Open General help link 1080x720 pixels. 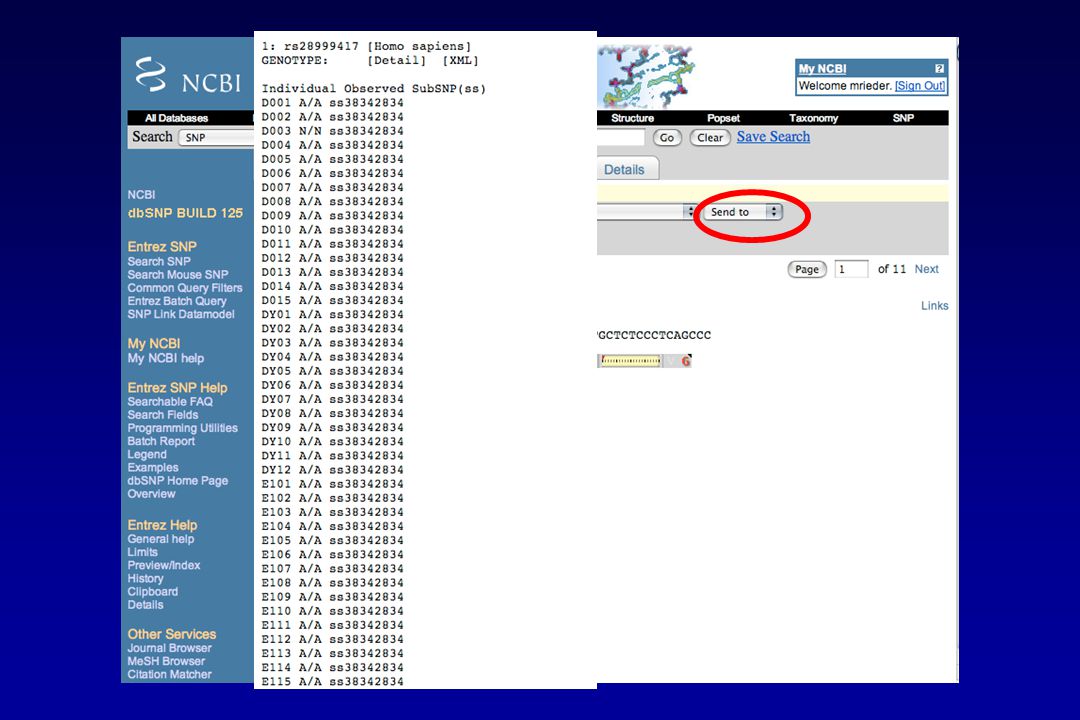160,539
